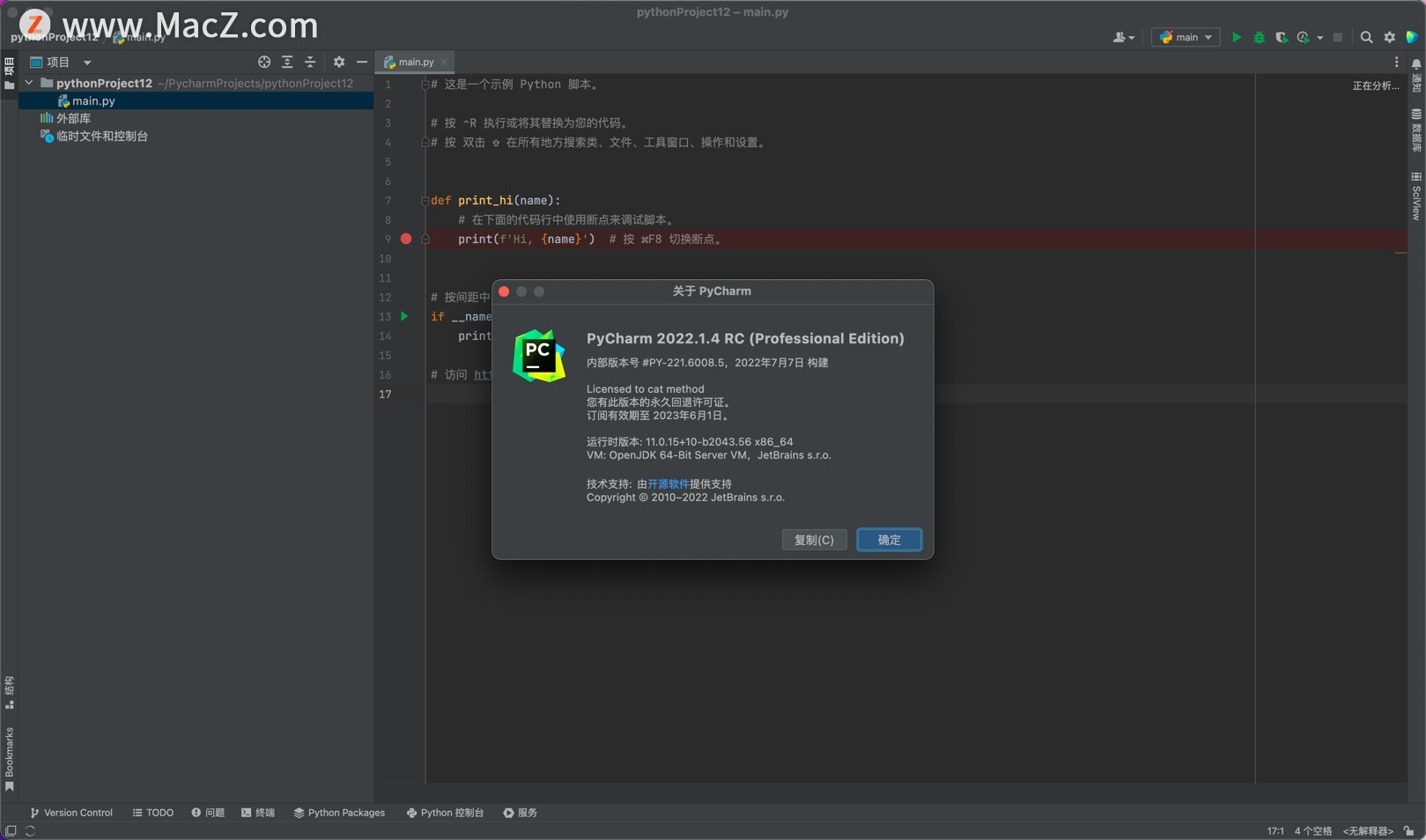1426x840 pixels.
Task: Click the 4 个空格 indent setting in status bar
Action: (1313, 831)
